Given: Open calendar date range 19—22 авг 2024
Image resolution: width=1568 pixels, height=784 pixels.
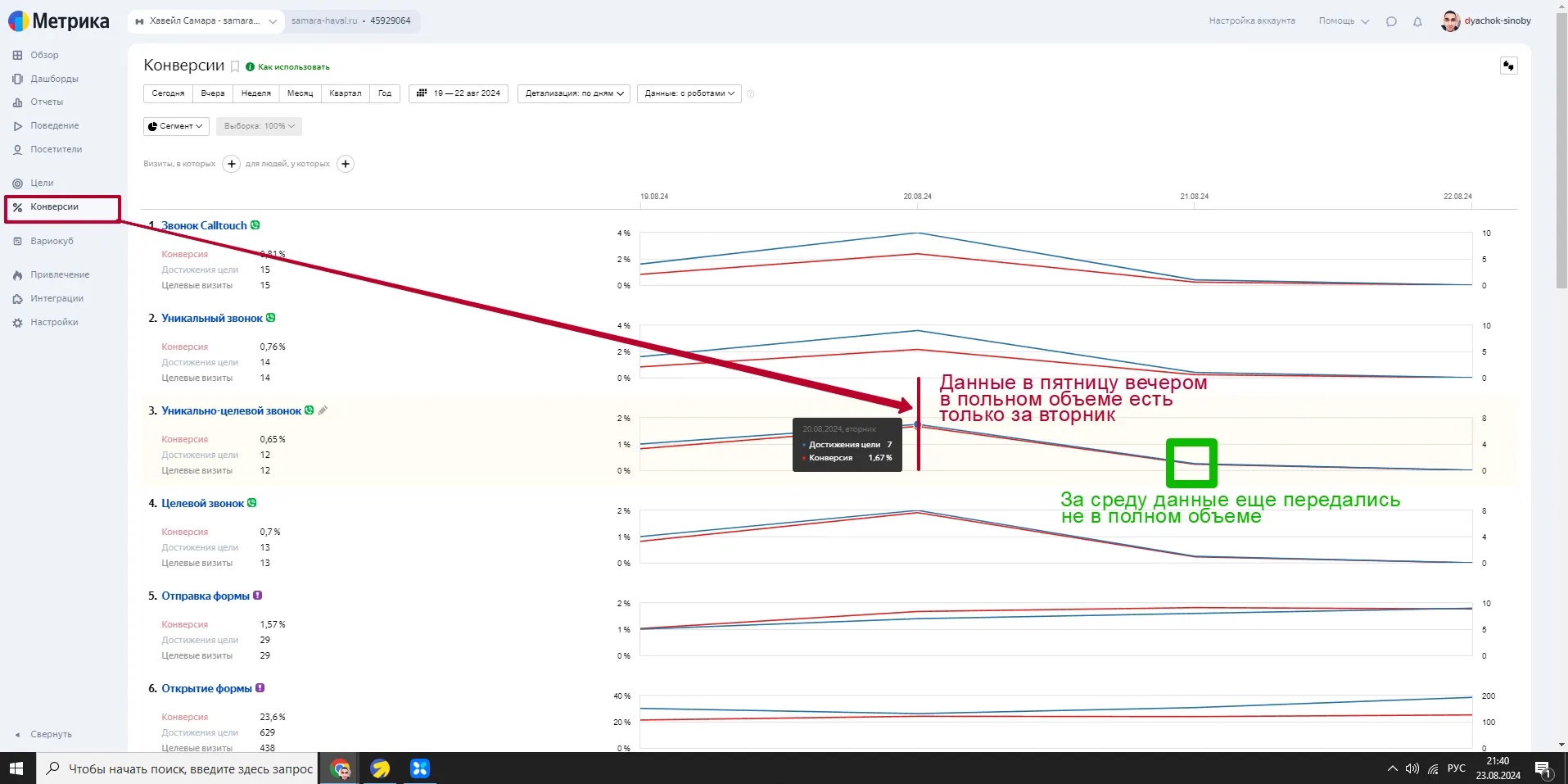Looking at the screenshot, I should [459, 93].
